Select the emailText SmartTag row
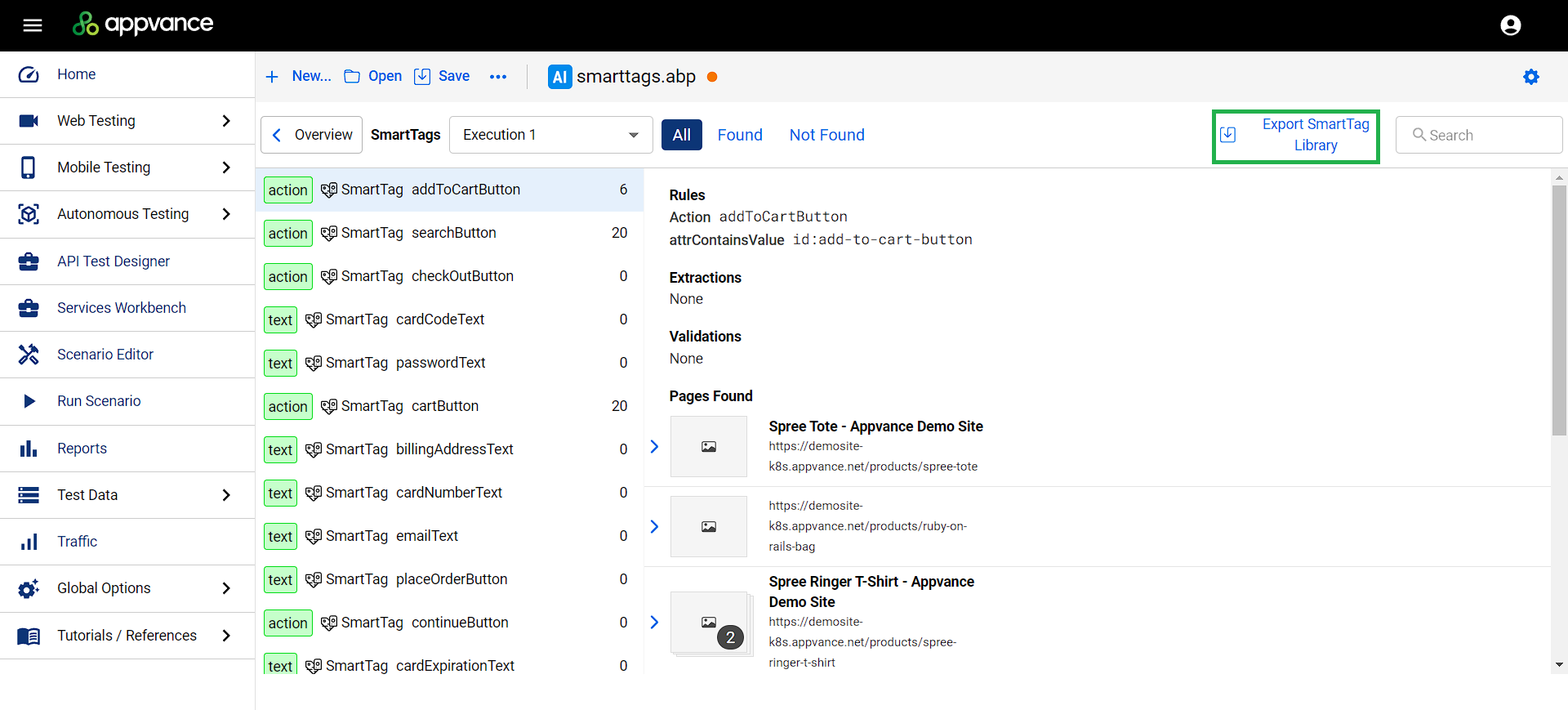The width and height of the screenshot is (1568, 710). pos(449,537)
